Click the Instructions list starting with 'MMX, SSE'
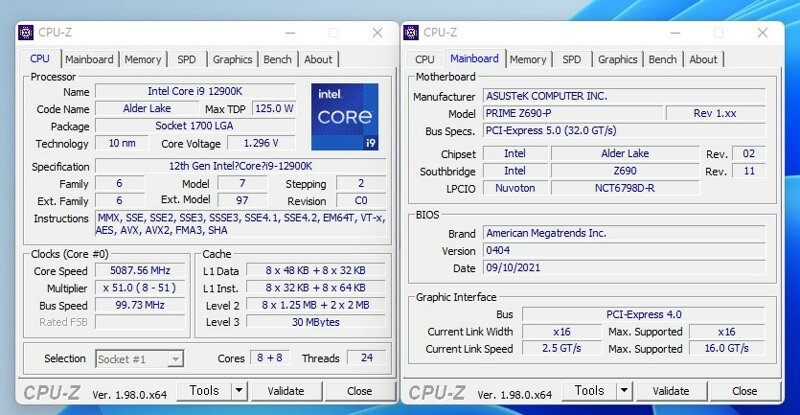Image resolution: width=800 pixels, height=415 pixels. click(x=240, y=224)
